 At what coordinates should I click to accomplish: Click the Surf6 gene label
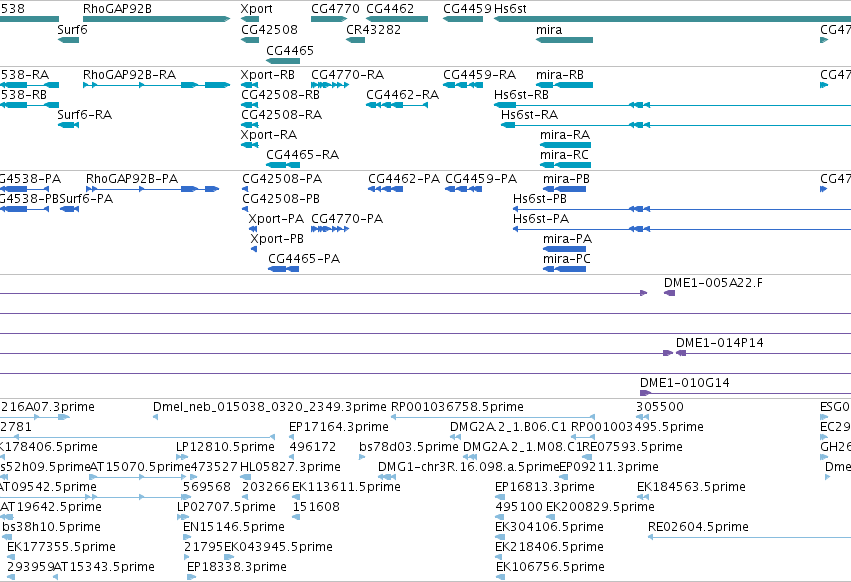pos(72,29)
